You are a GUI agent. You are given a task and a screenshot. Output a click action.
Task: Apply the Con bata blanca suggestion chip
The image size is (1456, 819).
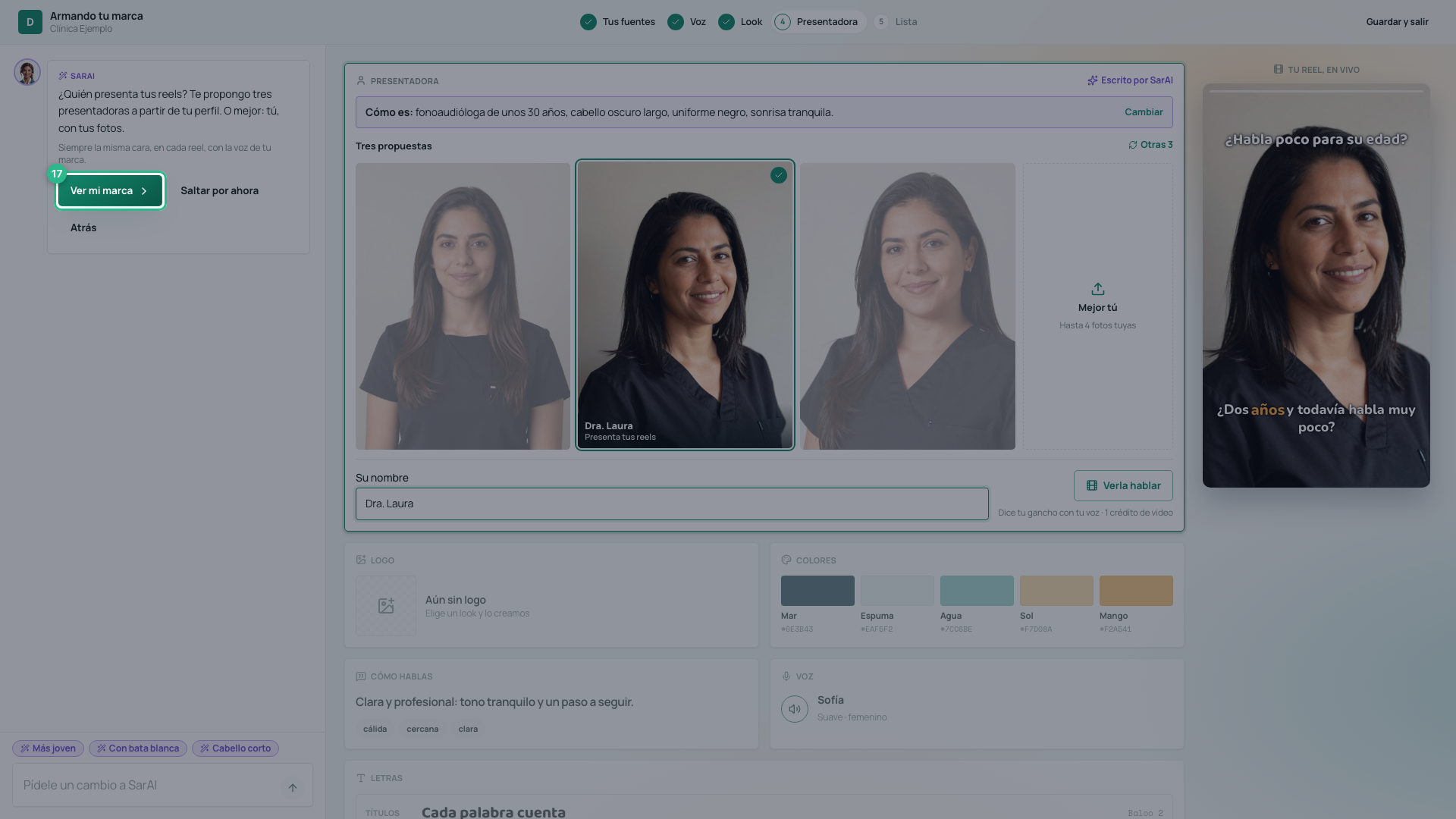pyautogui.click(x=138, y=748)
